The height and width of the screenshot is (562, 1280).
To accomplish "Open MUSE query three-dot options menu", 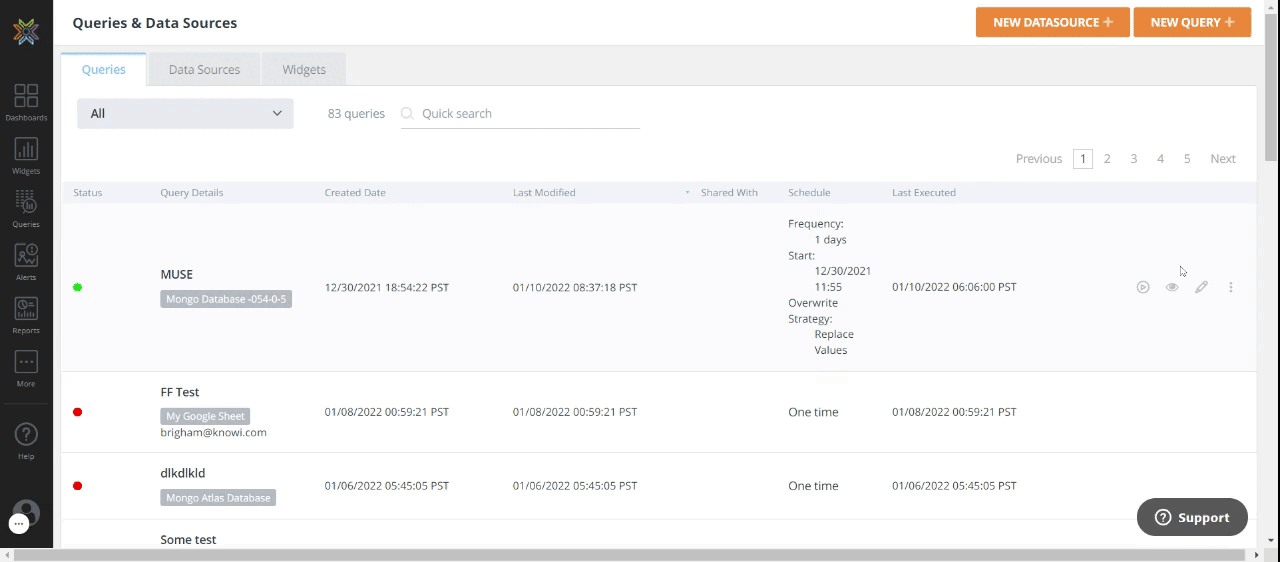I will 1231,287.
